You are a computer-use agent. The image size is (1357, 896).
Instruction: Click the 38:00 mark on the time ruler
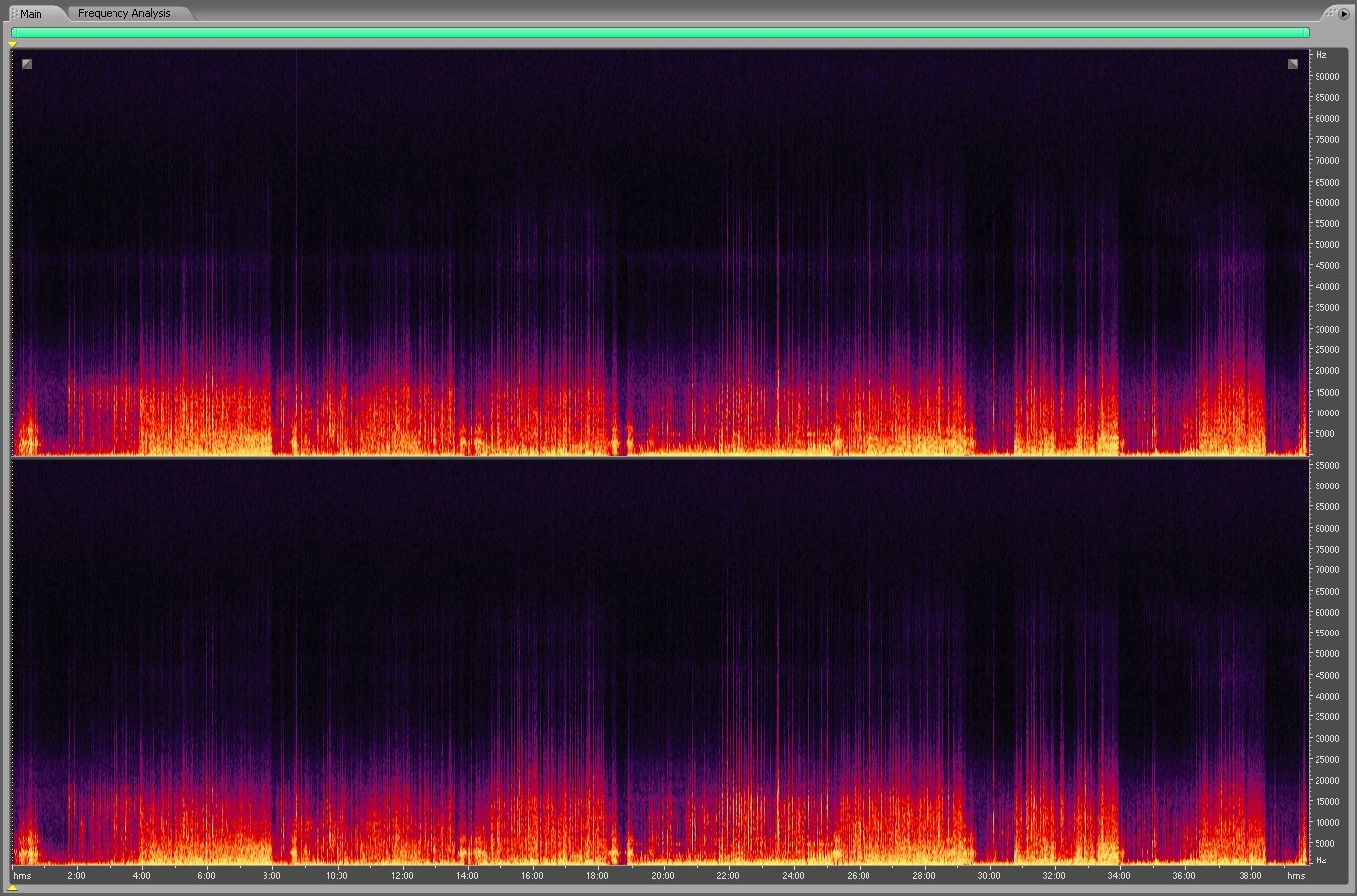[1249, 876]
